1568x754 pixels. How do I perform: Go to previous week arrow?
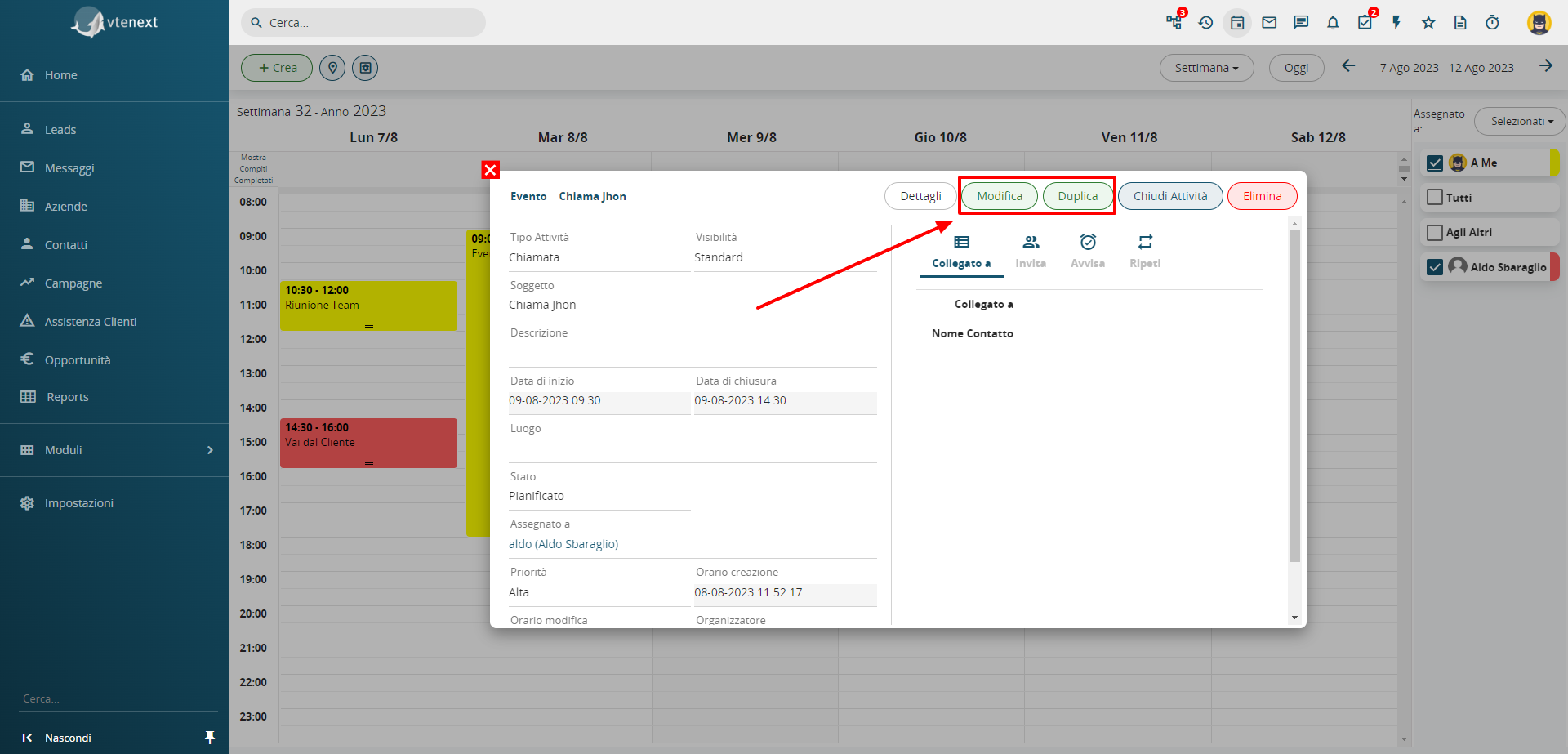(1348, 66)
